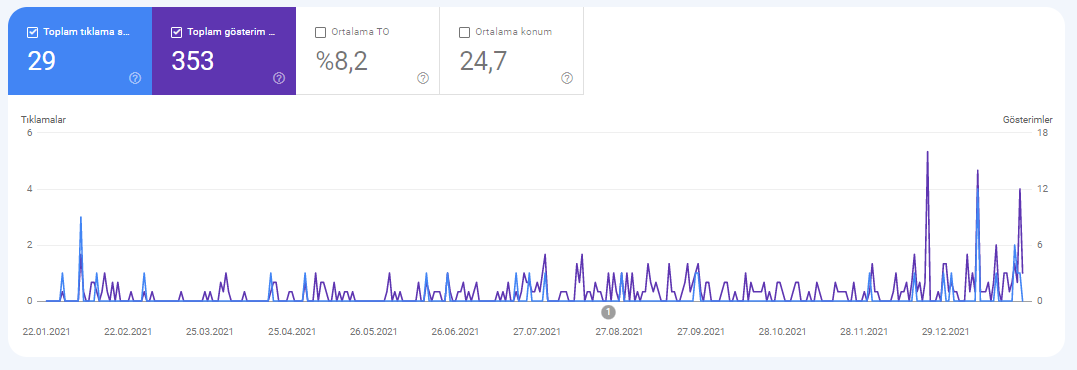Enable the Ortalama TO checkbox
The height and width of the screenshot is (370, 1077).
(320, 32)
